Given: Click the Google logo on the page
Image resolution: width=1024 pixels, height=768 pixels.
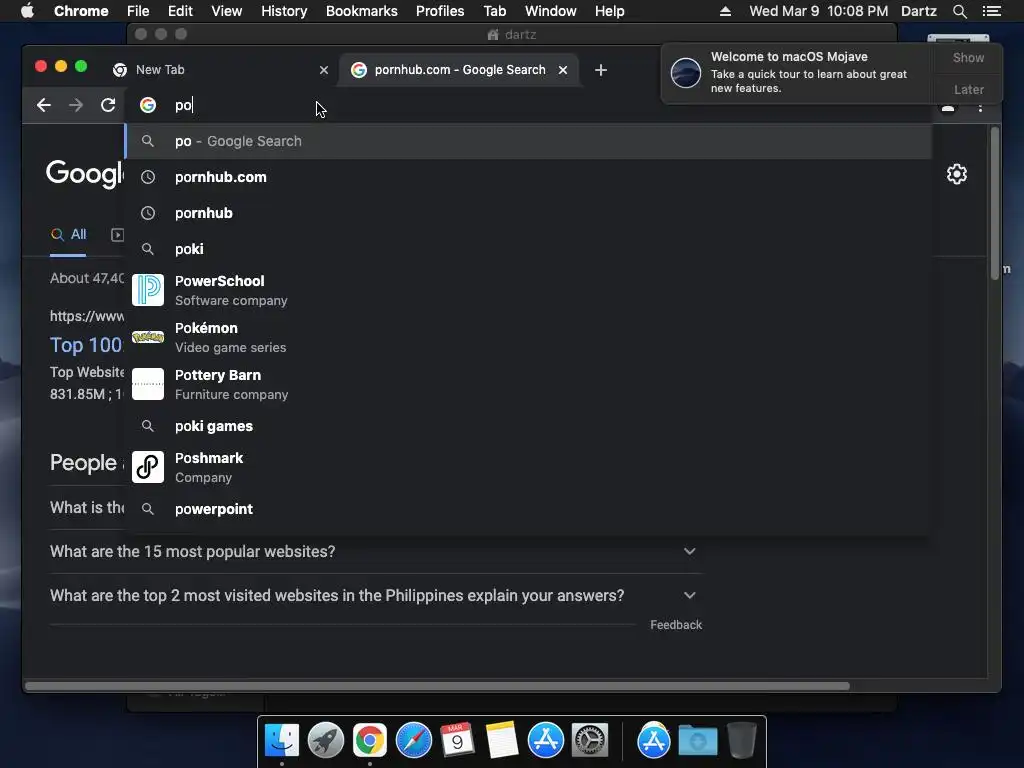Looking at the screenshot, I should point(85,174).
